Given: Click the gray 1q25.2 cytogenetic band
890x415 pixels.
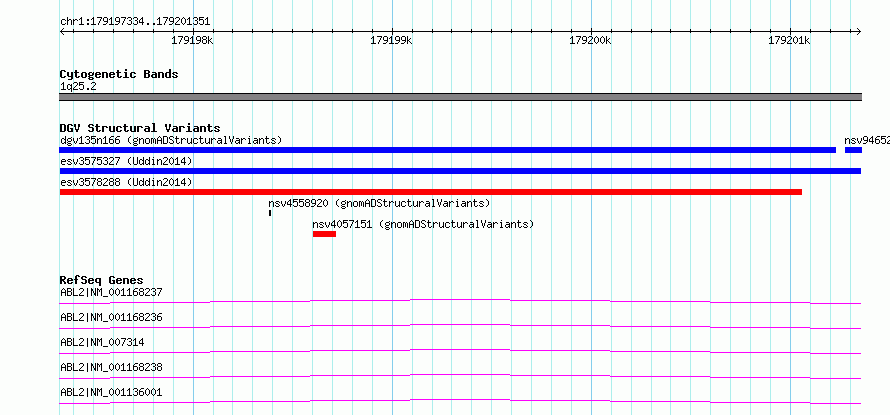Looking at the screenshot, I should pos(460,97).
